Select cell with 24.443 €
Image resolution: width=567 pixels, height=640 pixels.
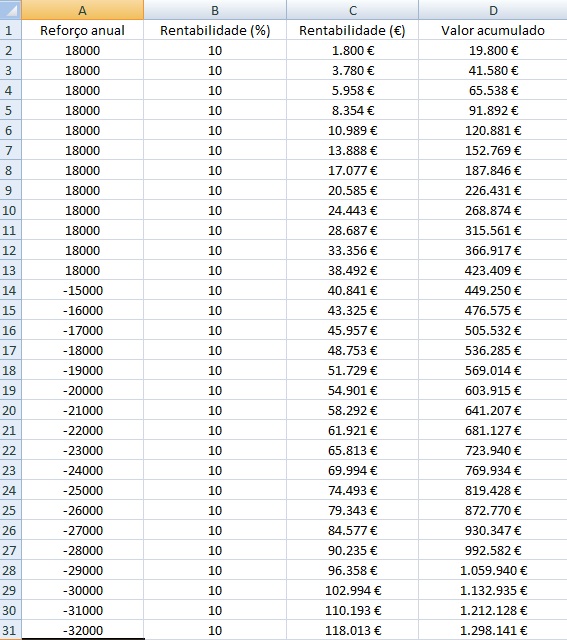pyautogui.click(x=352, y=210)
